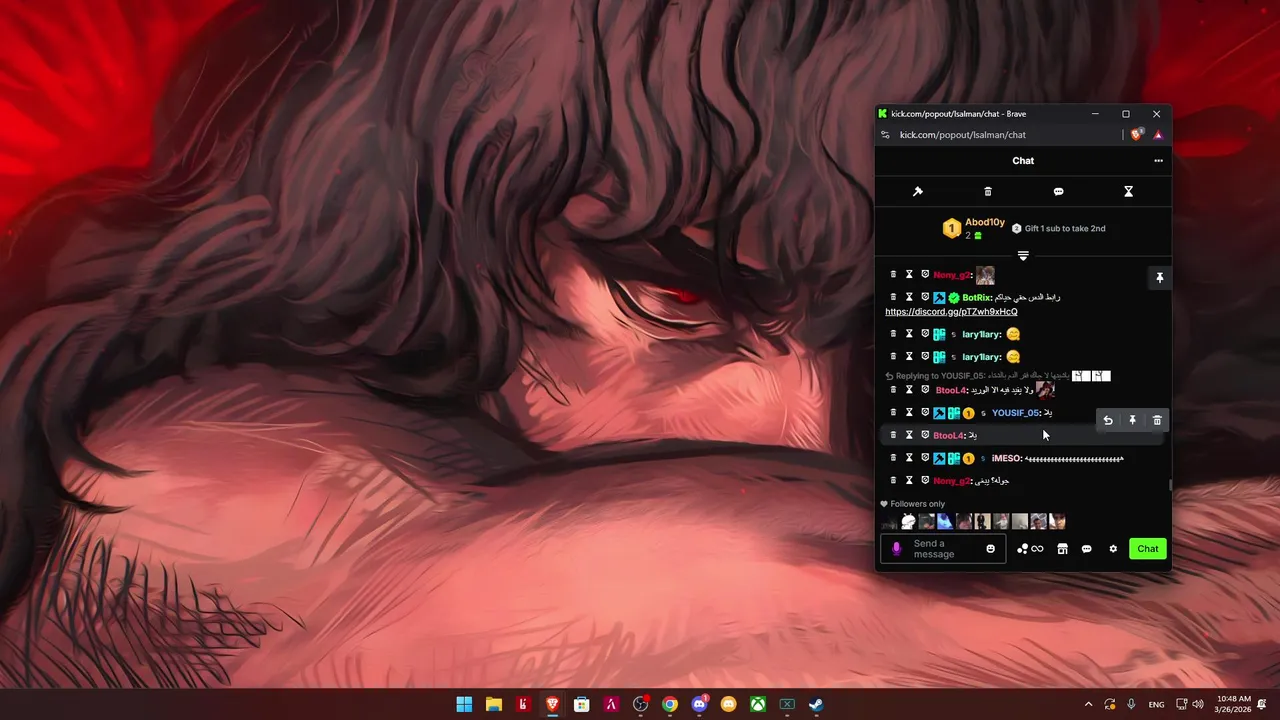The width and height of the screenshot is (1280, 720).
Task: Click the BotRix username in chat
Action: (x=976, y=298)
